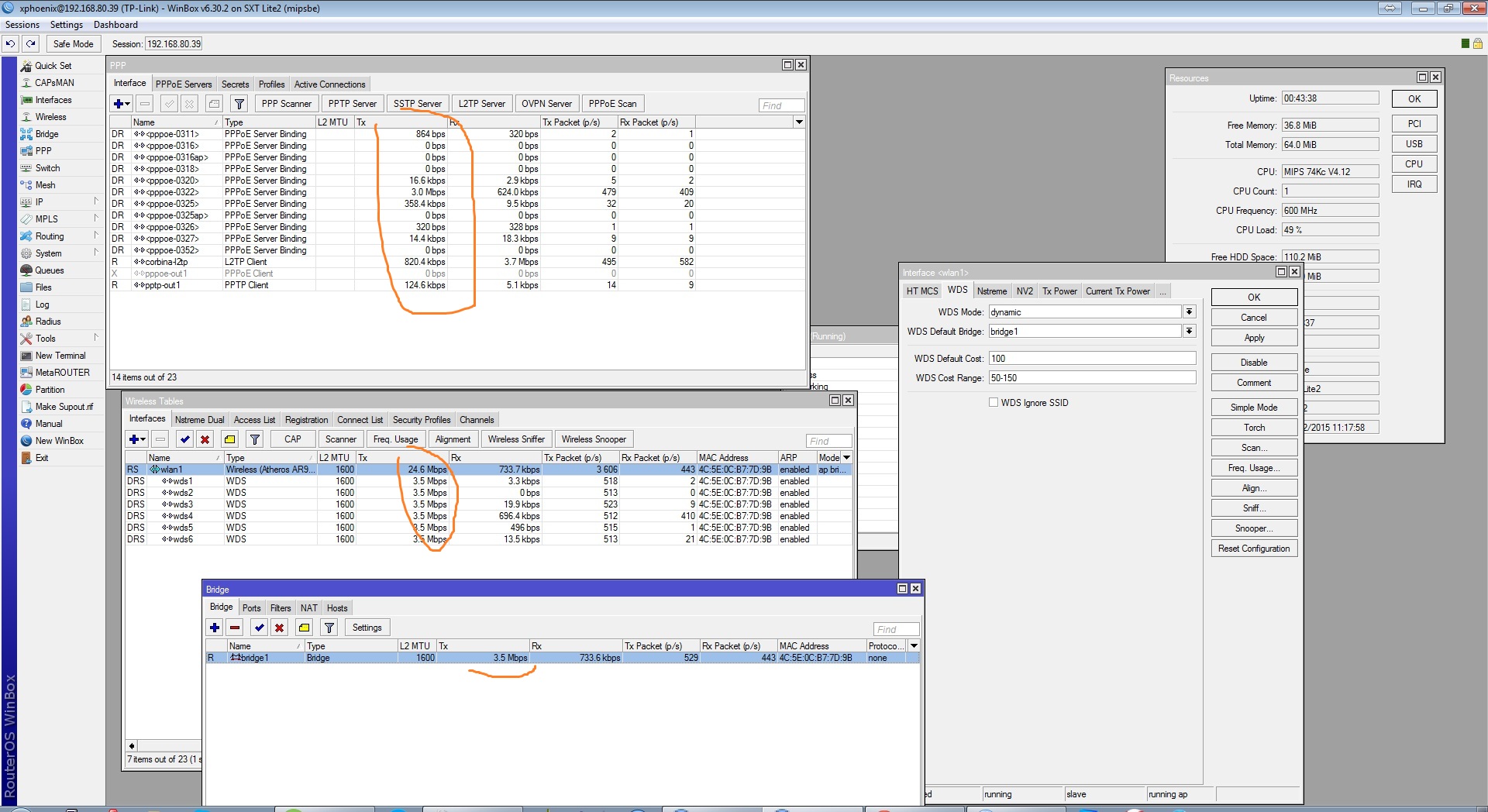Toggle the Safe Mode button
The height and width of the screenshot is (812, 1488).
click(73, 44)
